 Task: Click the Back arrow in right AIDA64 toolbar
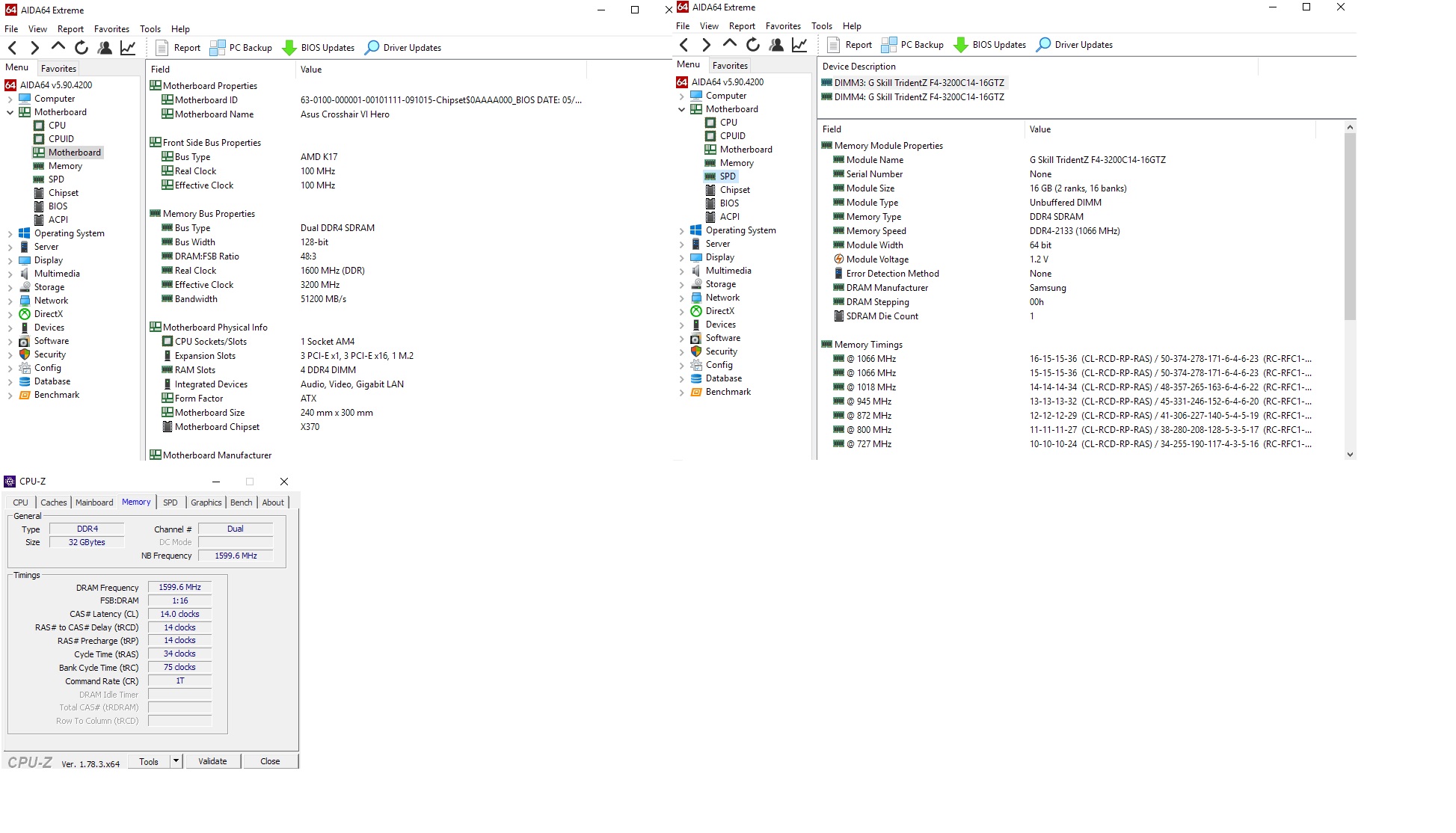pos(684,45)
